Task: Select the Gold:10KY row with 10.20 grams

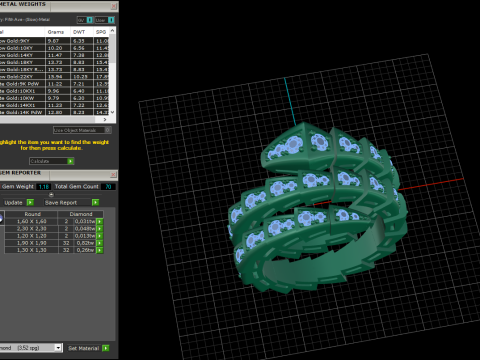Action: [x=54, y=48]
